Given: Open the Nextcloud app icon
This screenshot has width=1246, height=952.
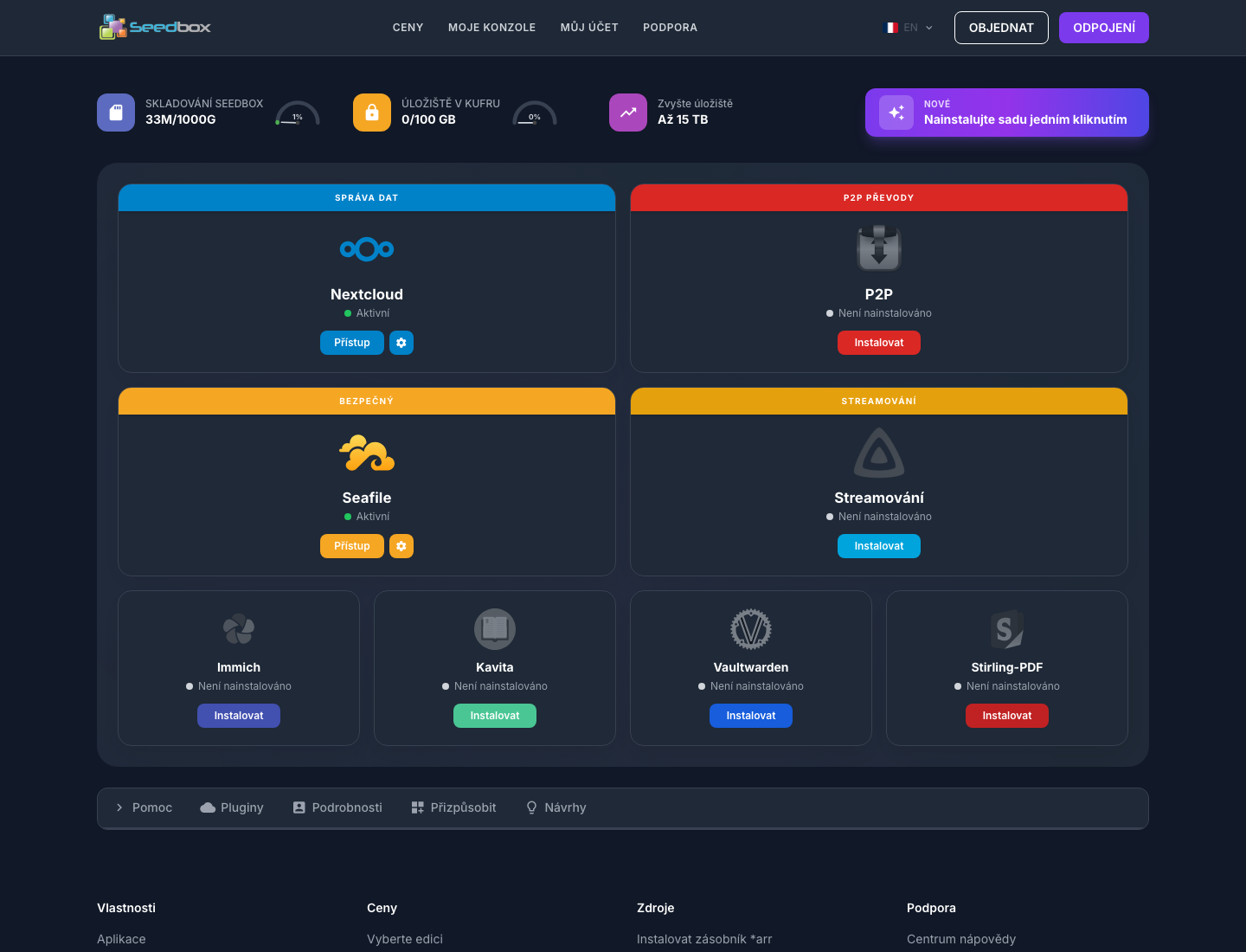Looking at the screenshot, I should tap(367, 249).
